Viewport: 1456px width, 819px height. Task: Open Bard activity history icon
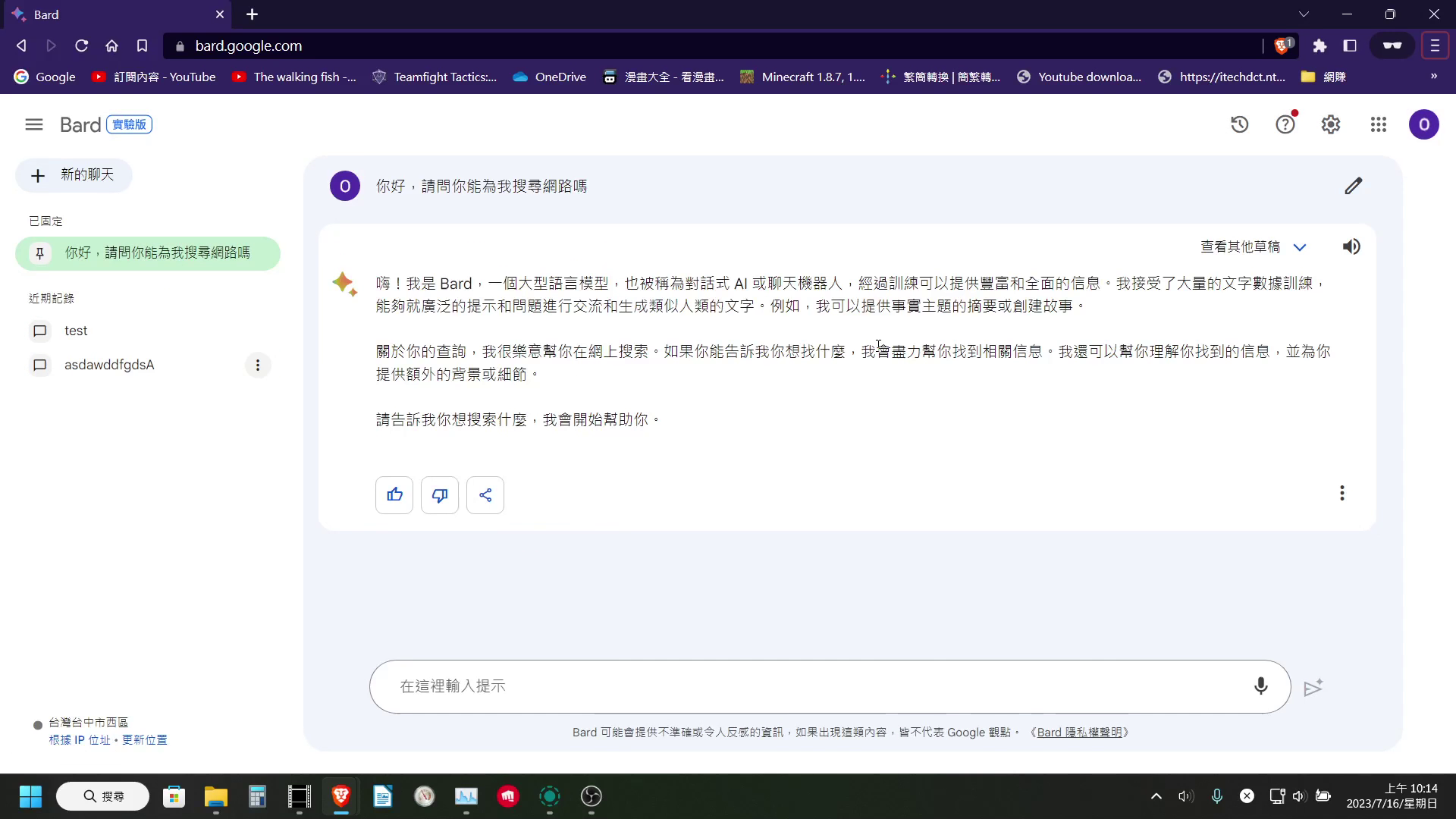pyautogui.click(x=1240, y=124)
